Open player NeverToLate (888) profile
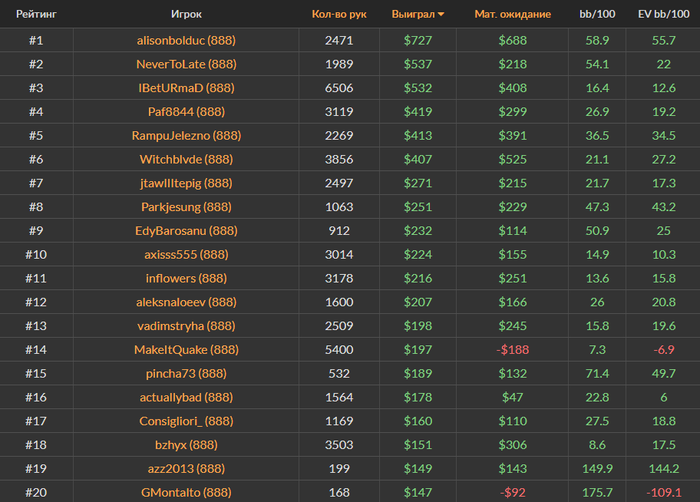700x502 pixels. 186,64
